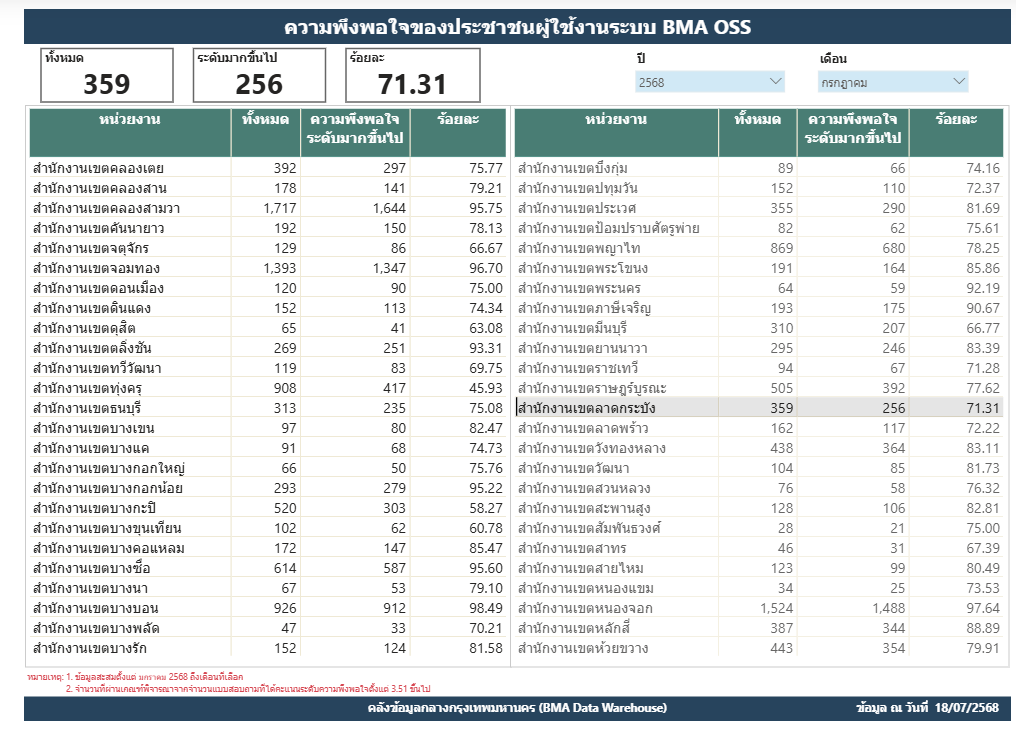
Task: Select row สำนักงานเขตลาดพร้าว
Action: [759, 428]
